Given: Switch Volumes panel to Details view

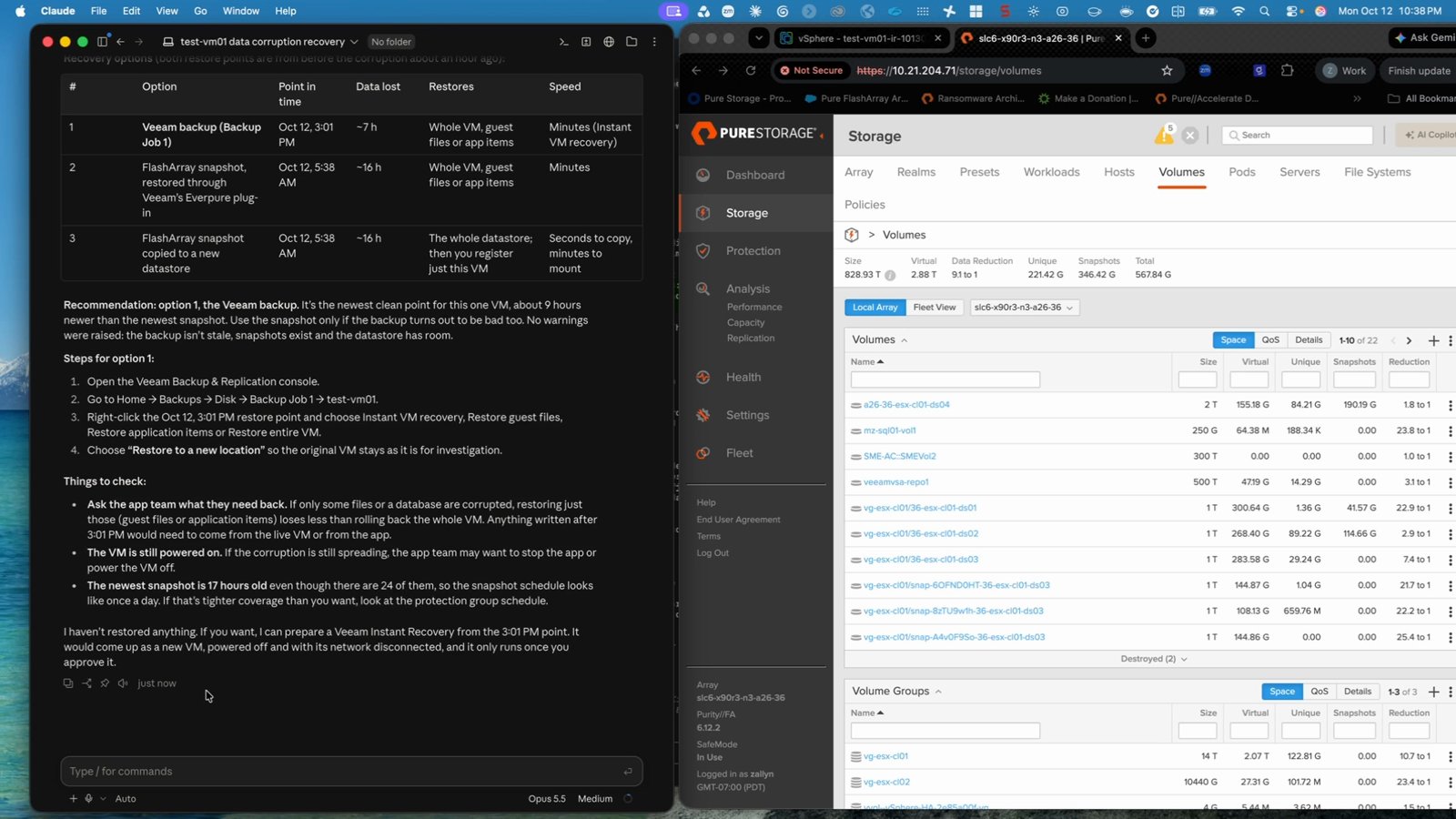Looking at the screenshot, I should (1309, 340).
